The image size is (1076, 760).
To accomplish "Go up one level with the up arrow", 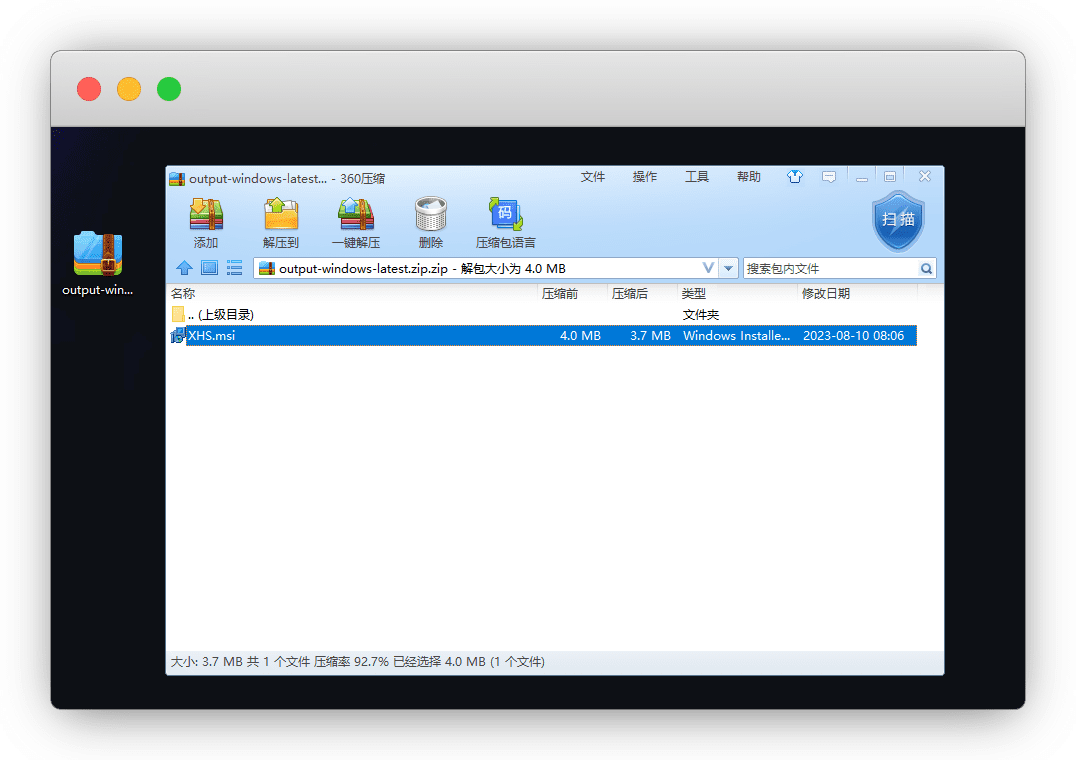I will click(x=184, y=268).
